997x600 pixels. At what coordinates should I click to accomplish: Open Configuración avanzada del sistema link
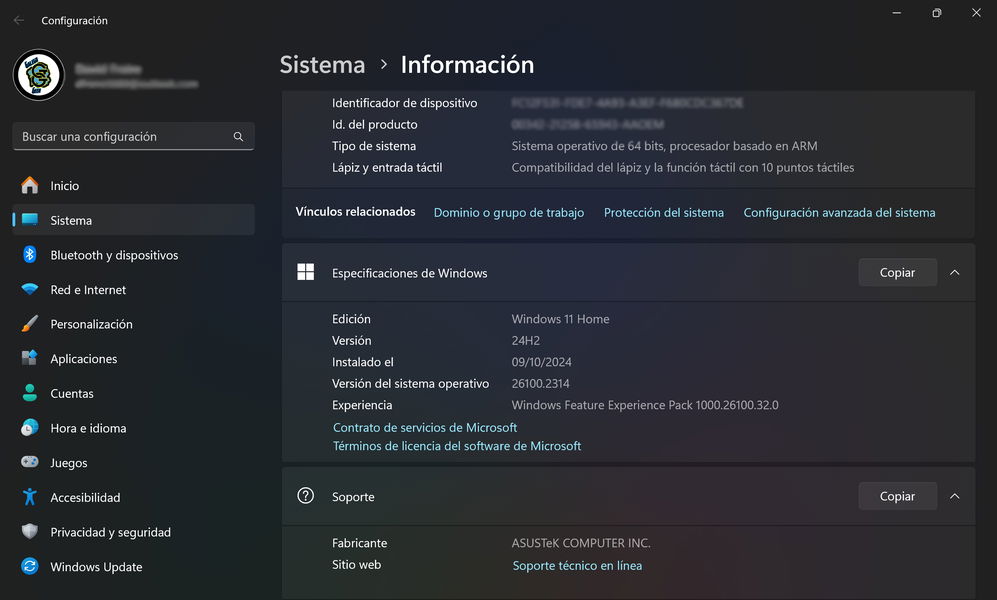coord(839,212)
